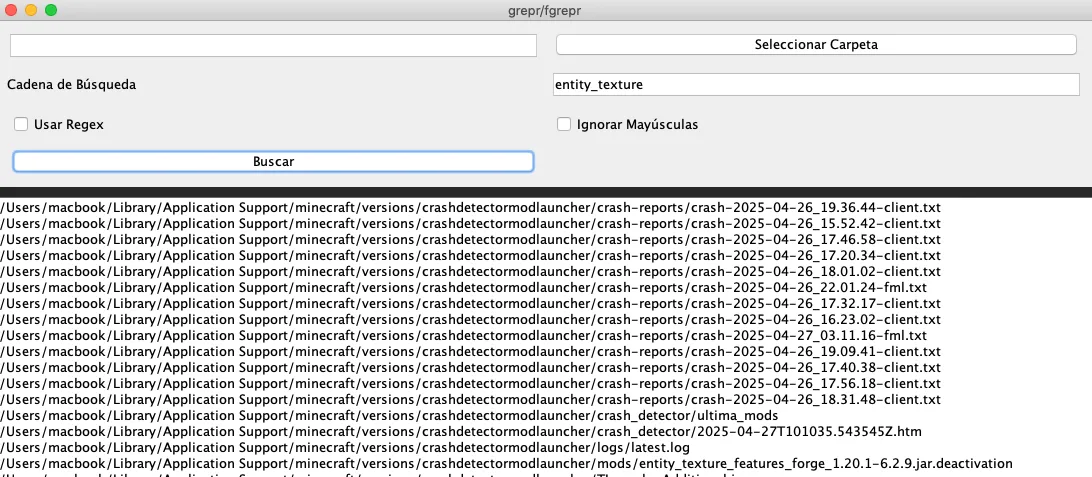Enable the Usar Regex checkbox
The height and width of the screenshot is (477, 1092).
[x=21, y=125]
